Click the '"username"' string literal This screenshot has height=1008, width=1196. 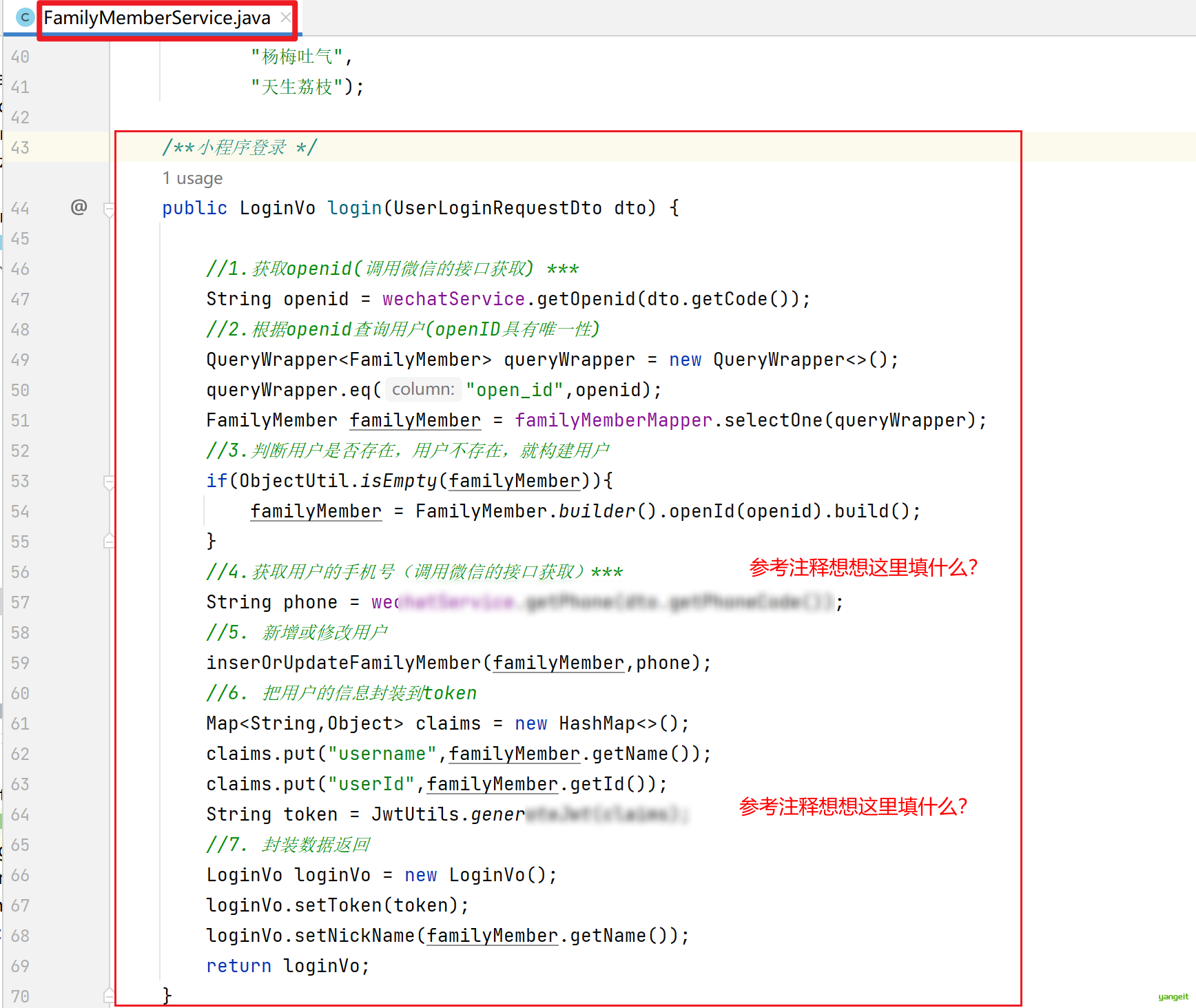pyautogui.click(x=382, y=754)
